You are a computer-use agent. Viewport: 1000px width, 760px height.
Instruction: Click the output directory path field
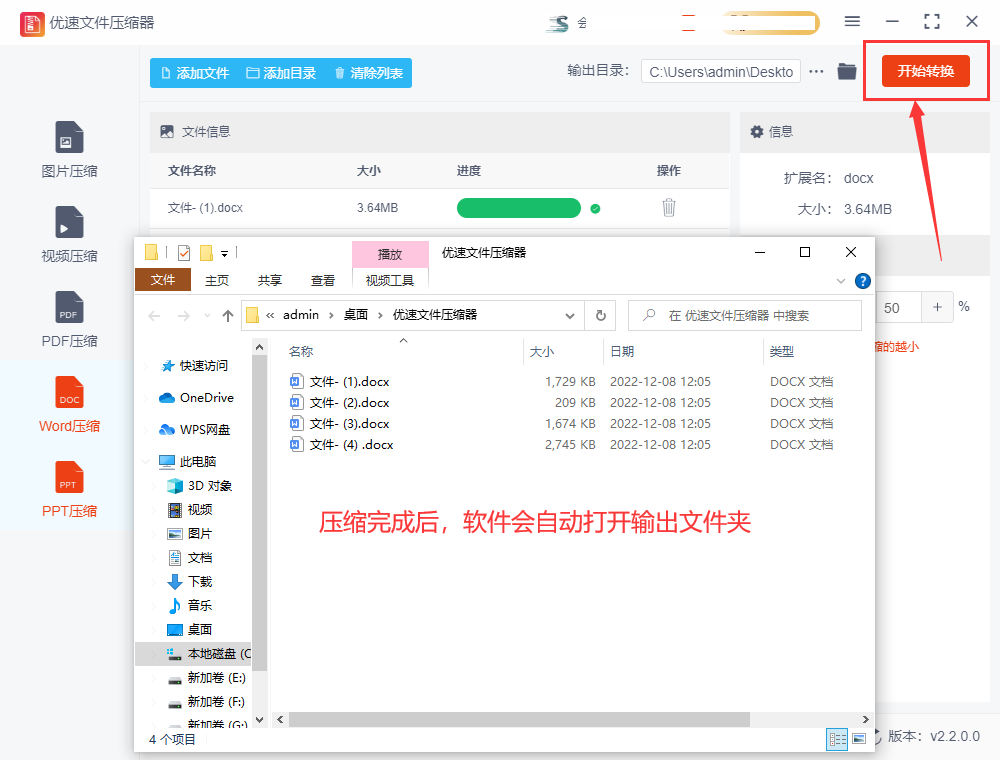pyautogui.click(x=721, y=72)
